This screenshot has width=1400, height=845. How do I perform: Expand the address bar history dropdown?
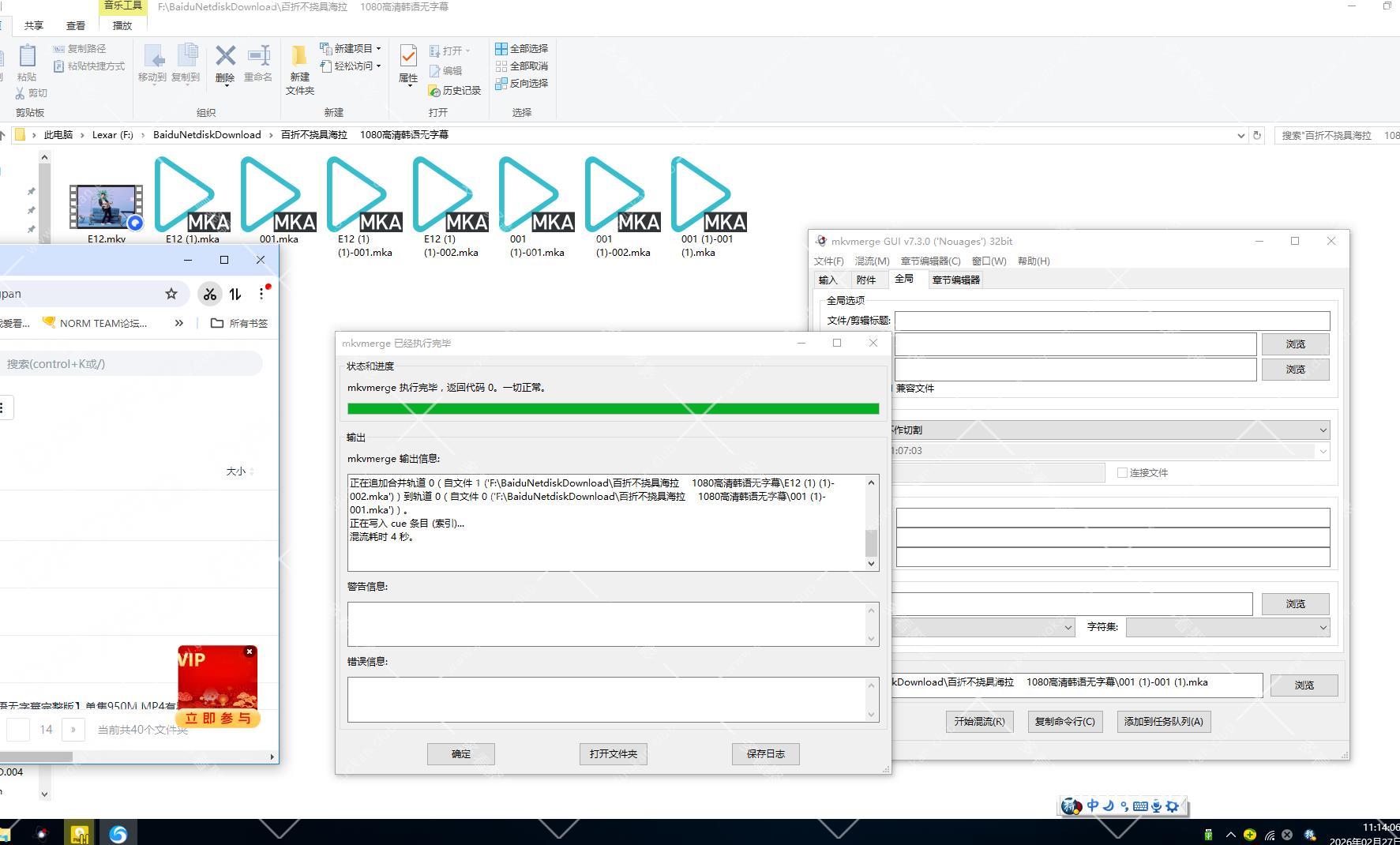click(1240, 136)
